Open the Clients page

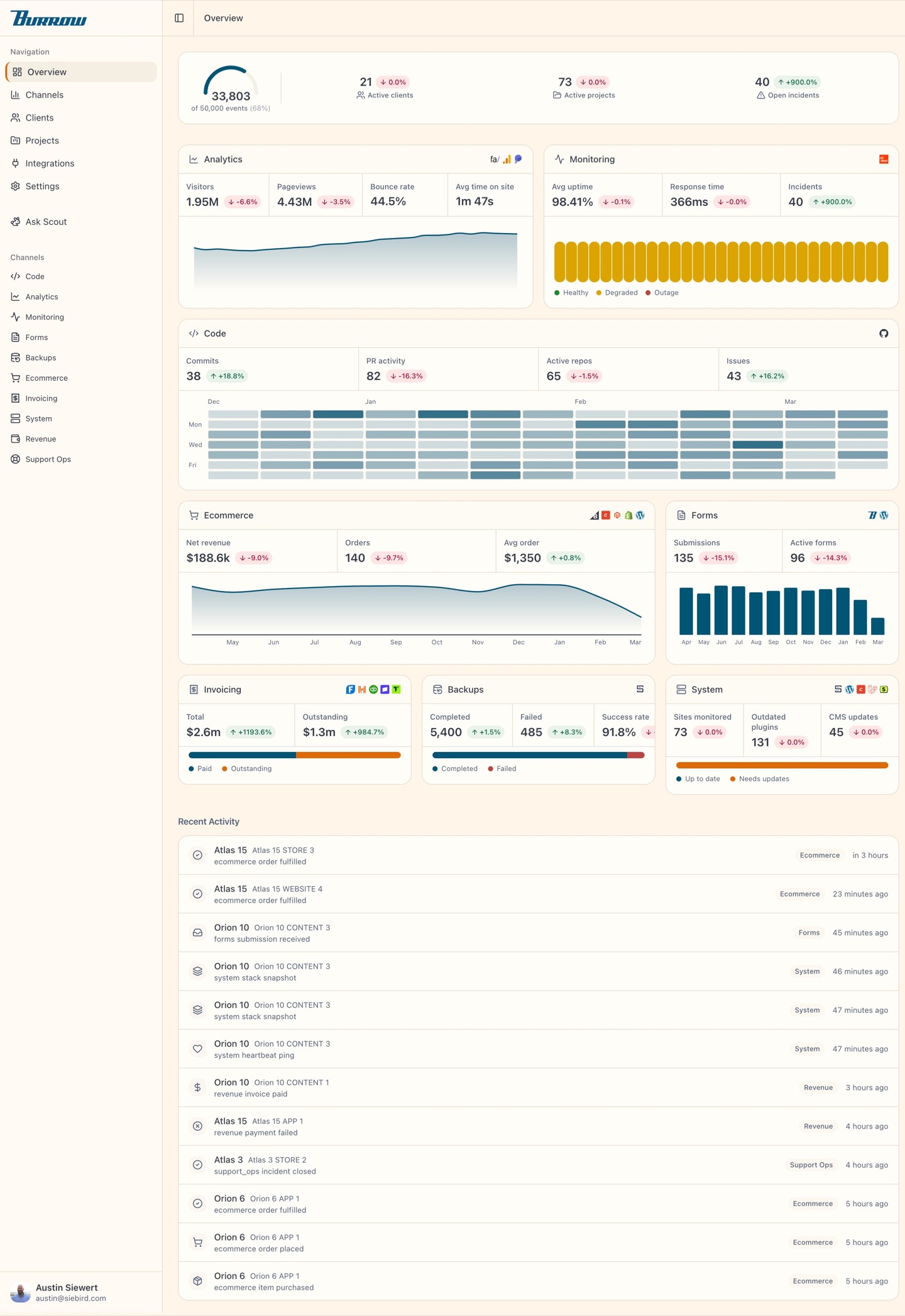[81, 117]
